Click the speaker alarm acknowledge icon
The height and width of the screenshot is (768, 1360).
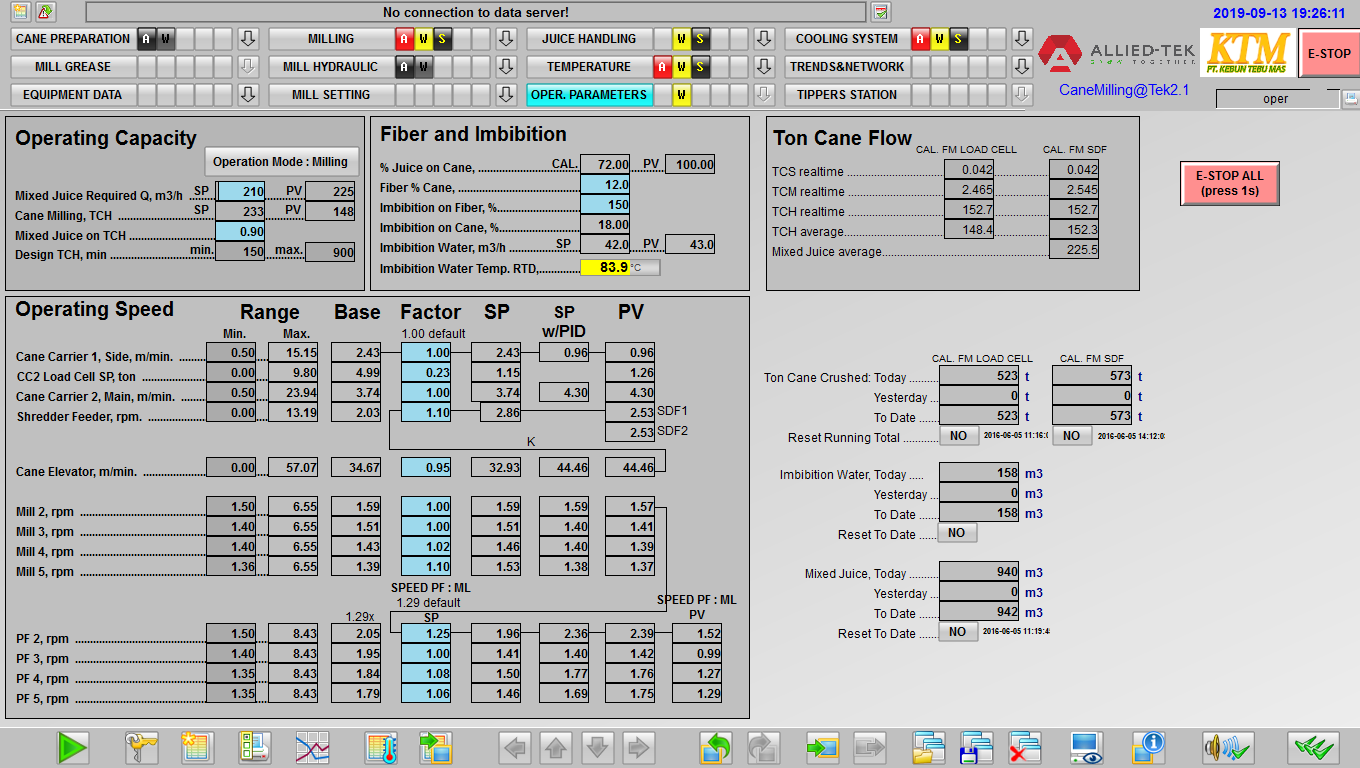tap(1228, 747)
